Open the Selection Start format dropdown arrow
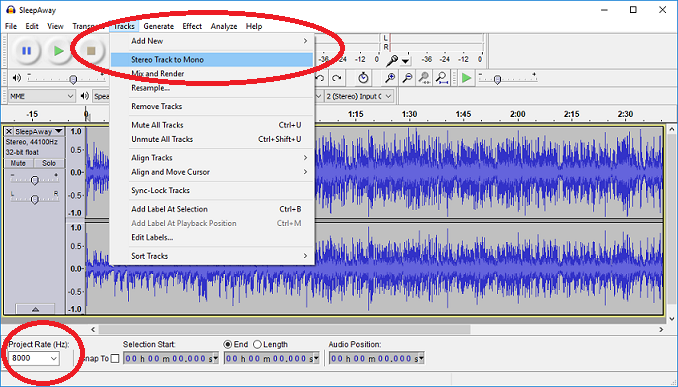 pos(216,358)
